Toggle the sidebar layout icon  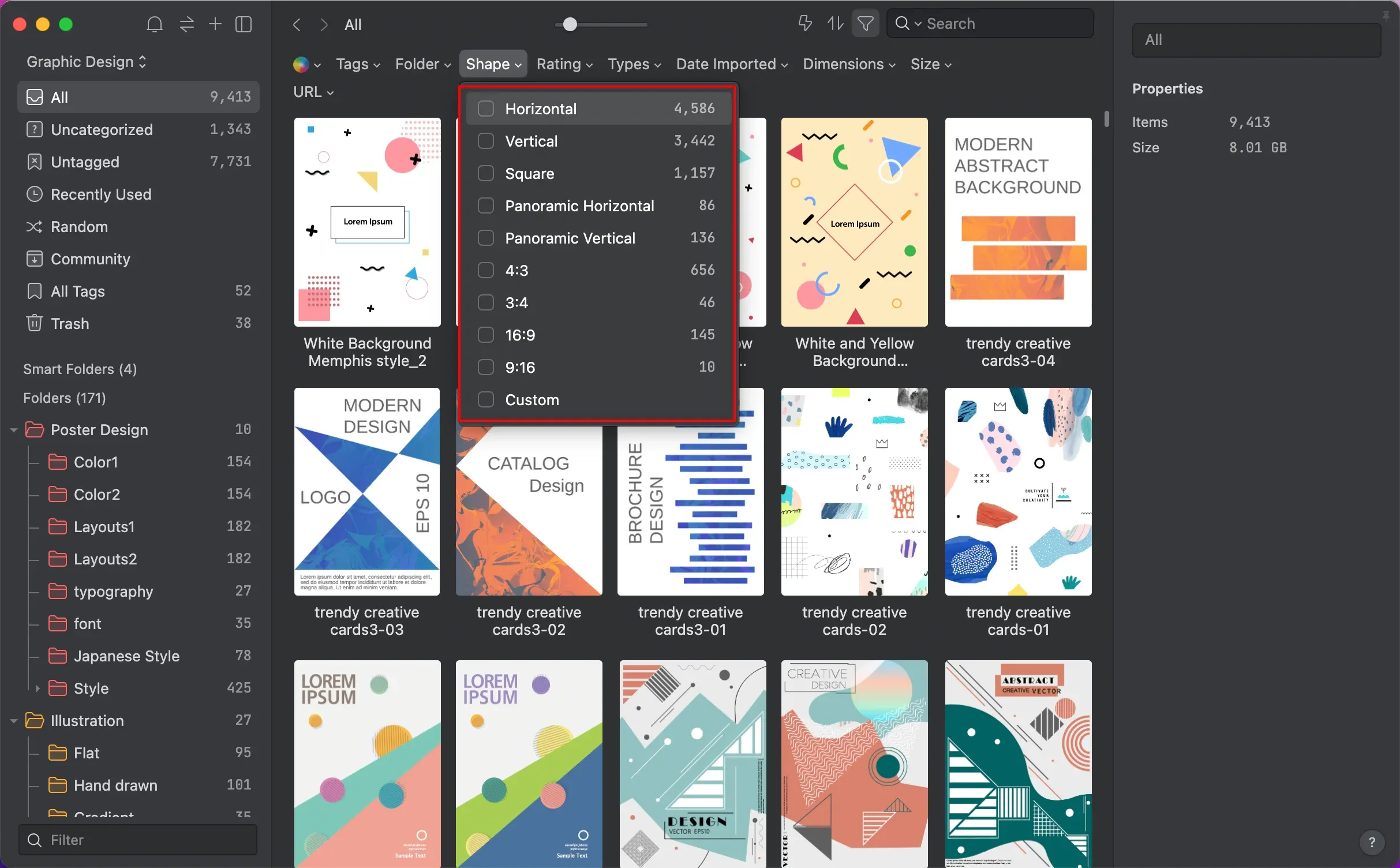[244, 24]
